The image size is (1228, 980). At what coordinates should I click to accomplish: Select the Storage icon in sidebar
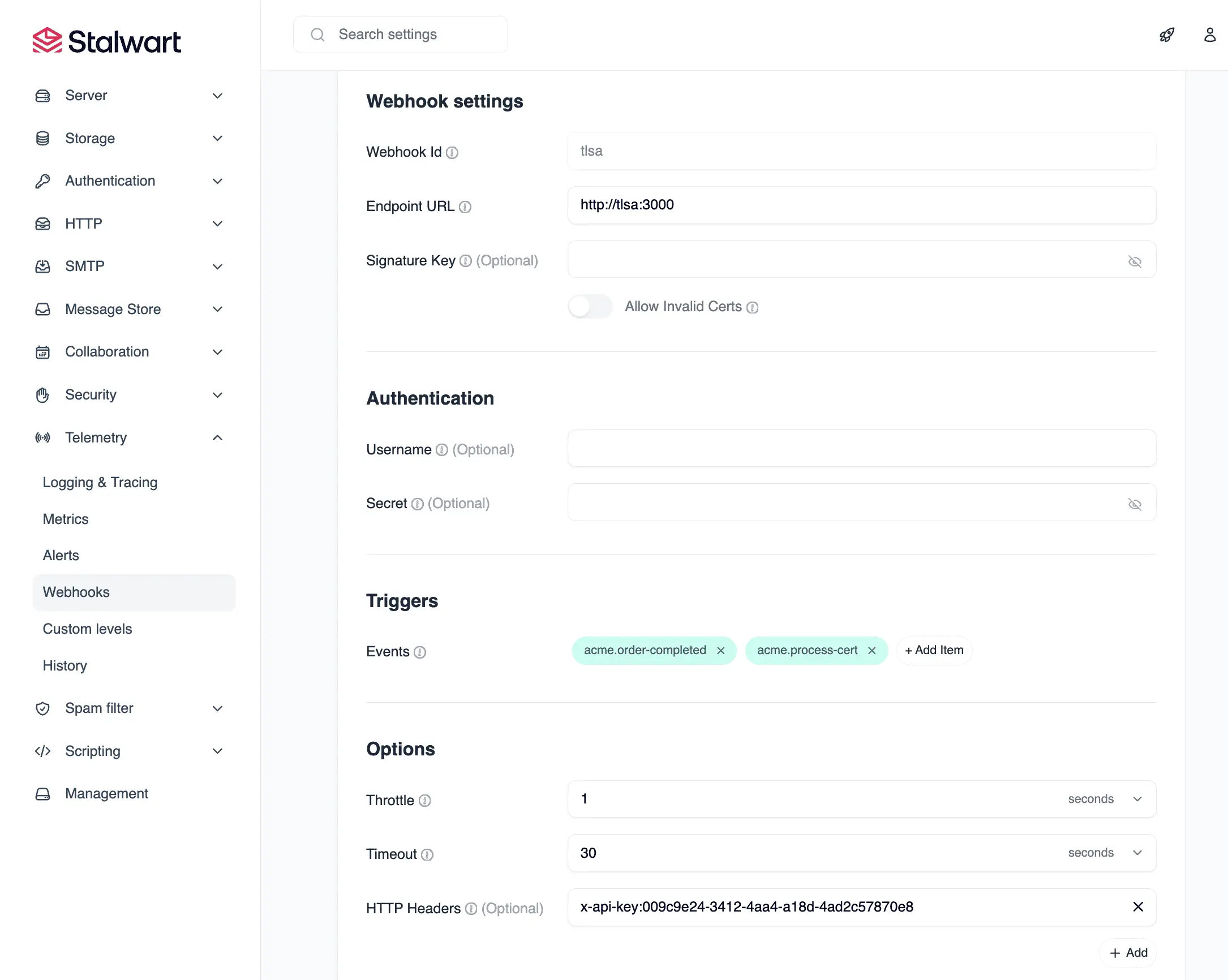[42, 139]
